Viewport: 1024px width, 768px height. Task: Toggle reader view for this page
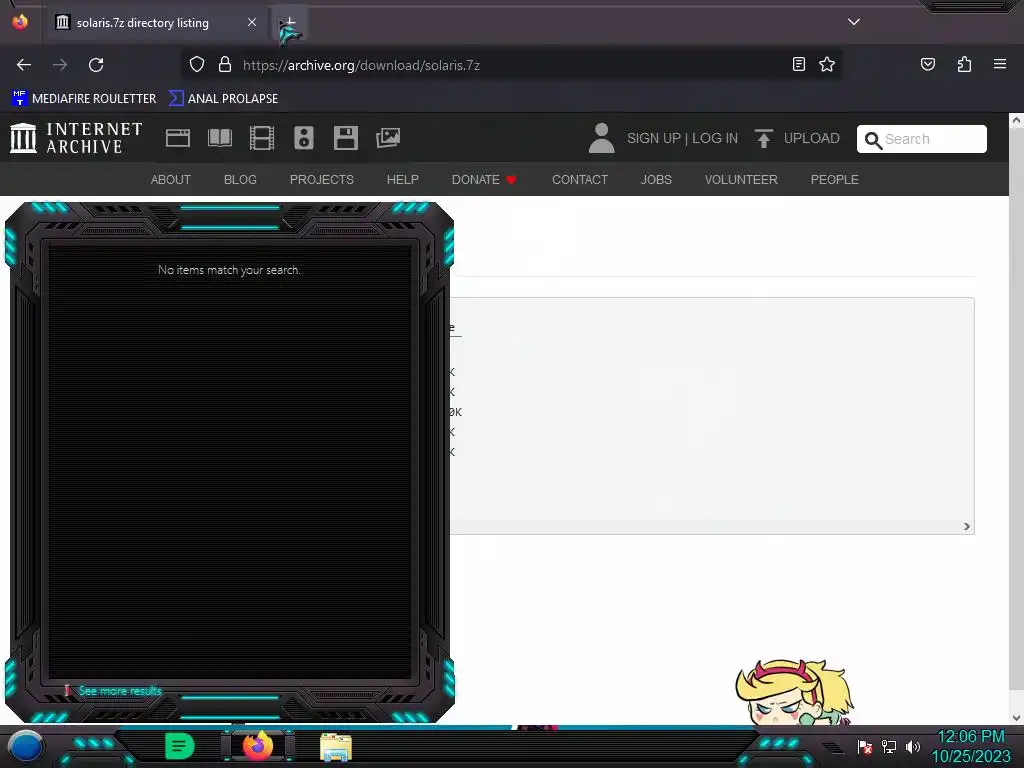[x=799, y=64]
